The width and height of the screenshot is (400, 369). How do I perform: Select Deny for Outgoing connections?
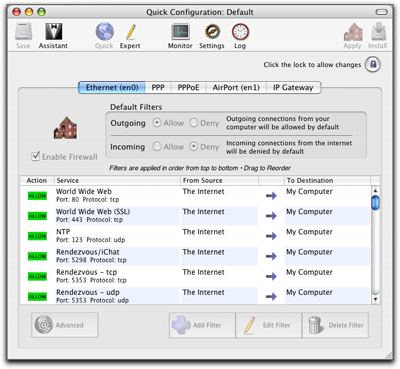[x=193, y=123]
